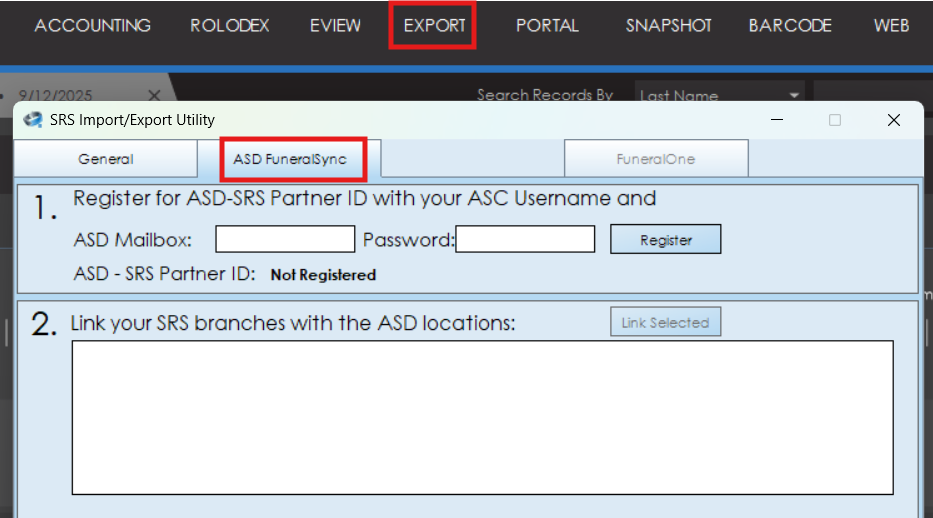This screenshot has height=518, width=933.
Task: Click the 'Not Registered' Partner ID text
Action: 323,275
